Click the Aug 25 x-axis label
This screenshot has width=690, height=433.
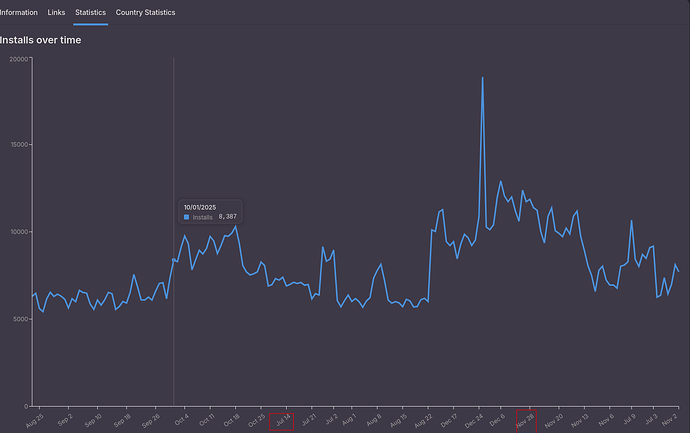click(x=35, y=420)
